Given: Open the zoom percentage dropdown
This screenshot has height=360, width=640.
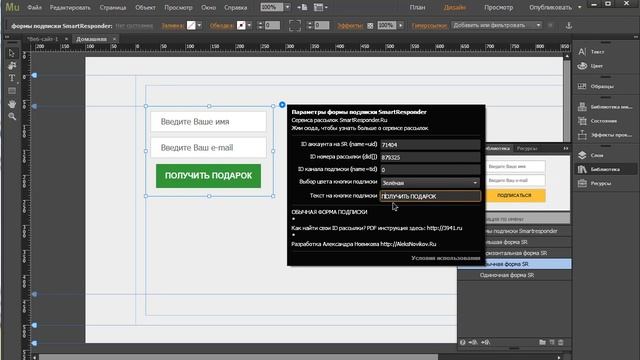Looking at the screenshot, I should pos(287,7).
